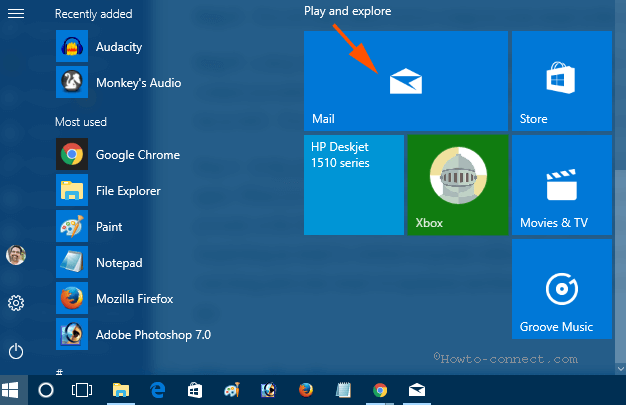This screenshot has width=626, height=405.
Task: Click the user account picture
Action: coord(16,255)
